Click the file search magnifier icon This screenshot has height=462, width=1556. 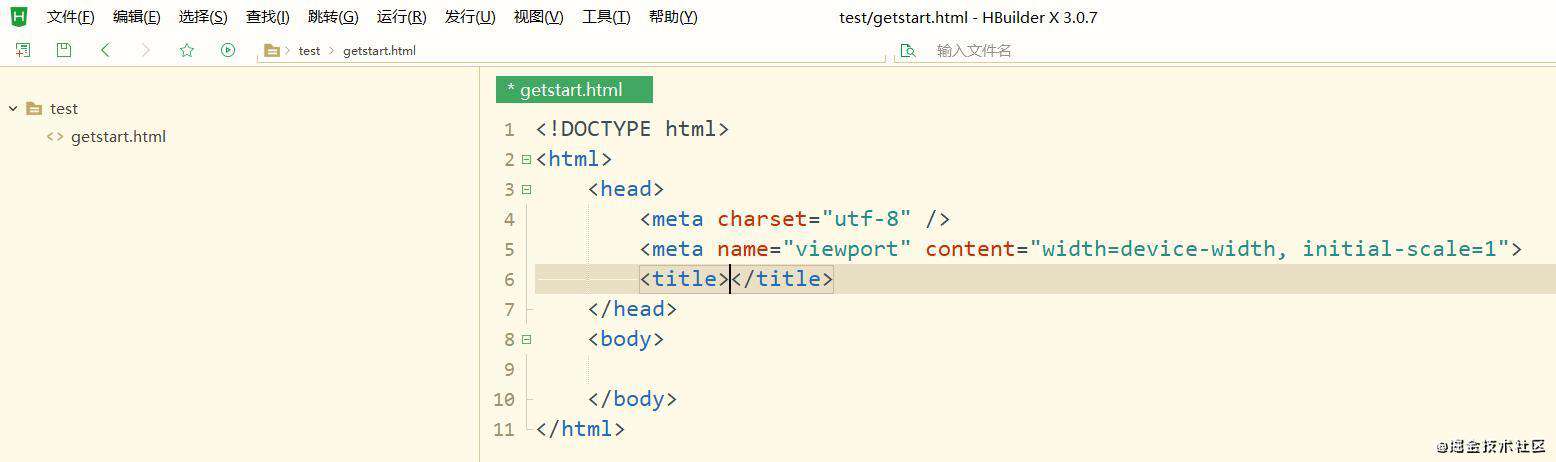[x=908, y=50]
